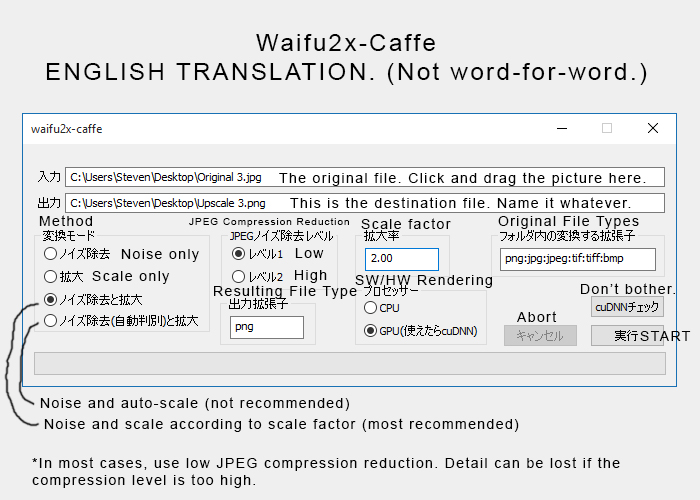Screen dimensions: 700x500
Task: Click the 実行 START button
Action: pos(627,335)
